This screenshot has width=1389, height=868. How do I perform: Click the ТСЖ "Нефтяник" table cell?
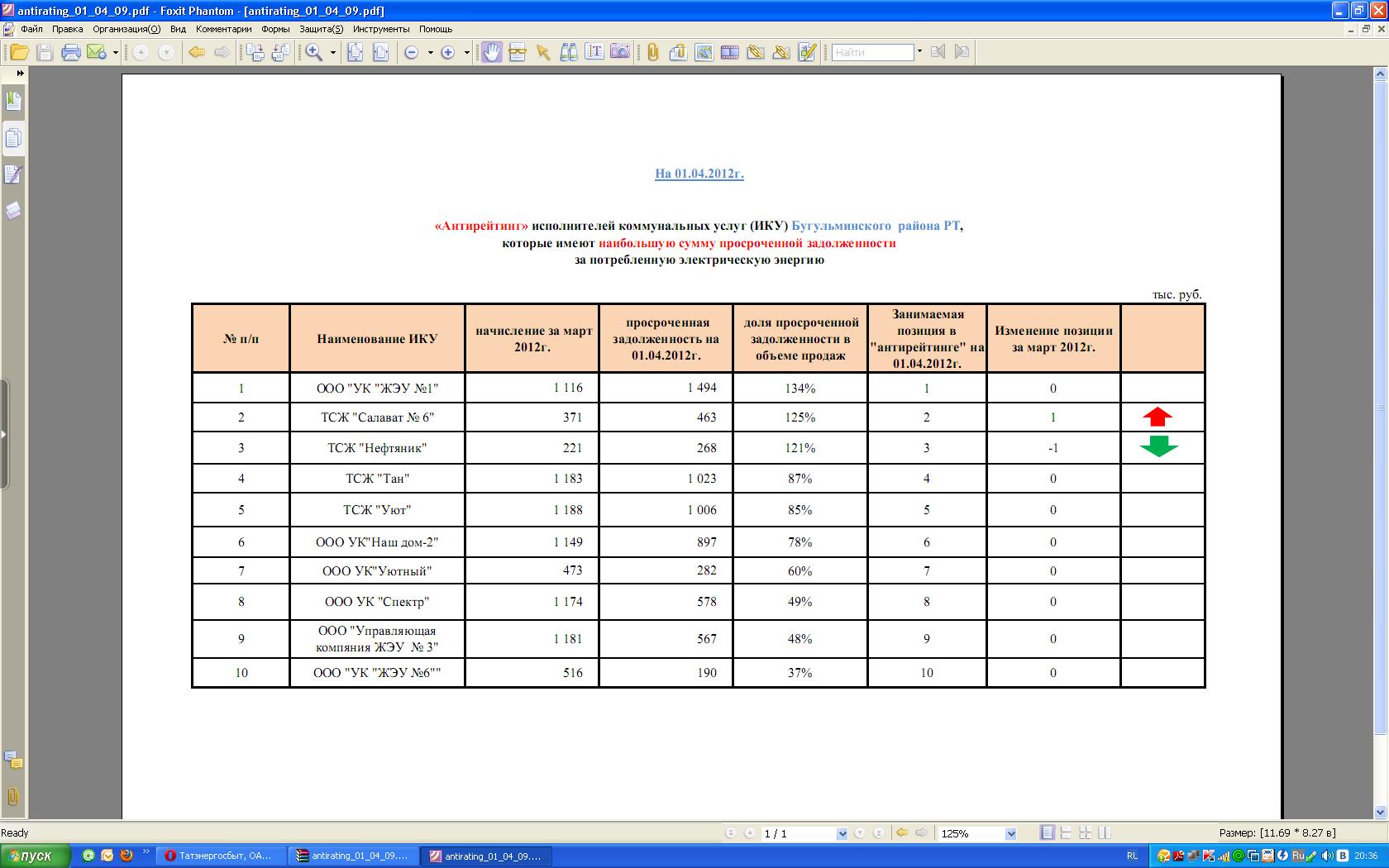coord(377,448)
